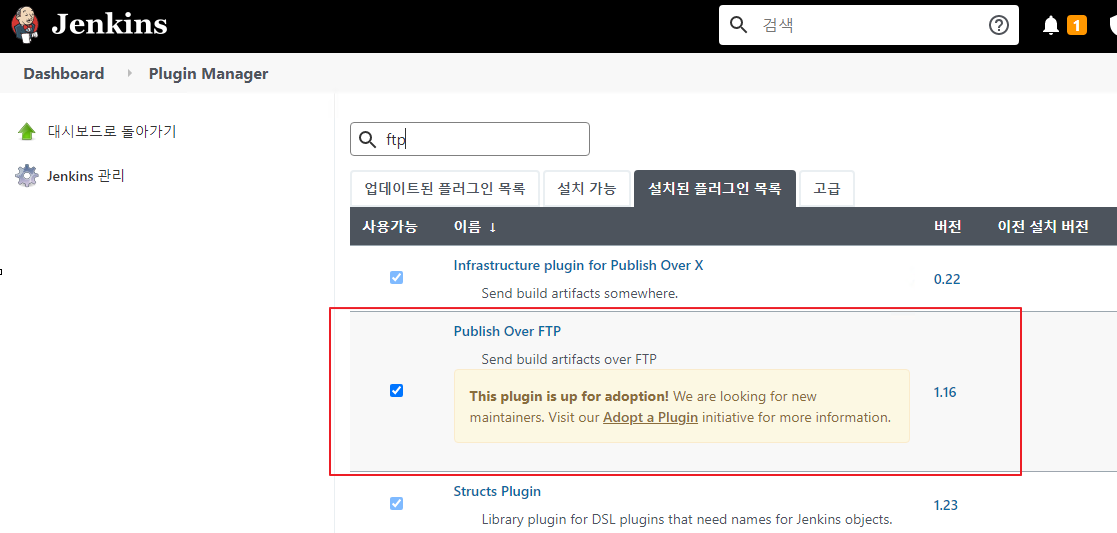Click 대시보드로 돌아가기 link
Viewport: 1117px width, 533px height.
112,131
